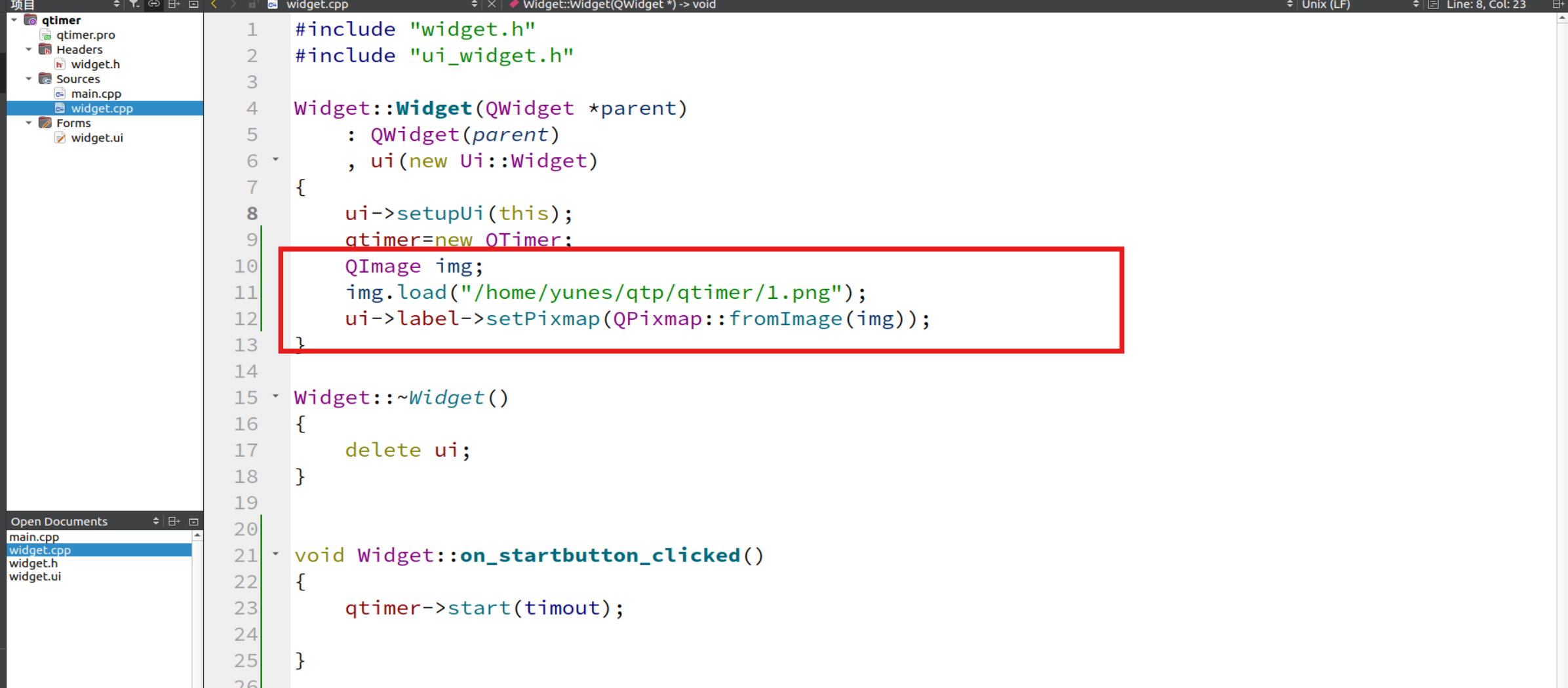The width and height of the screenshot is (1568, 688).
Task: Fold the destructor block at line 15
Action: (x=276, y=396)
